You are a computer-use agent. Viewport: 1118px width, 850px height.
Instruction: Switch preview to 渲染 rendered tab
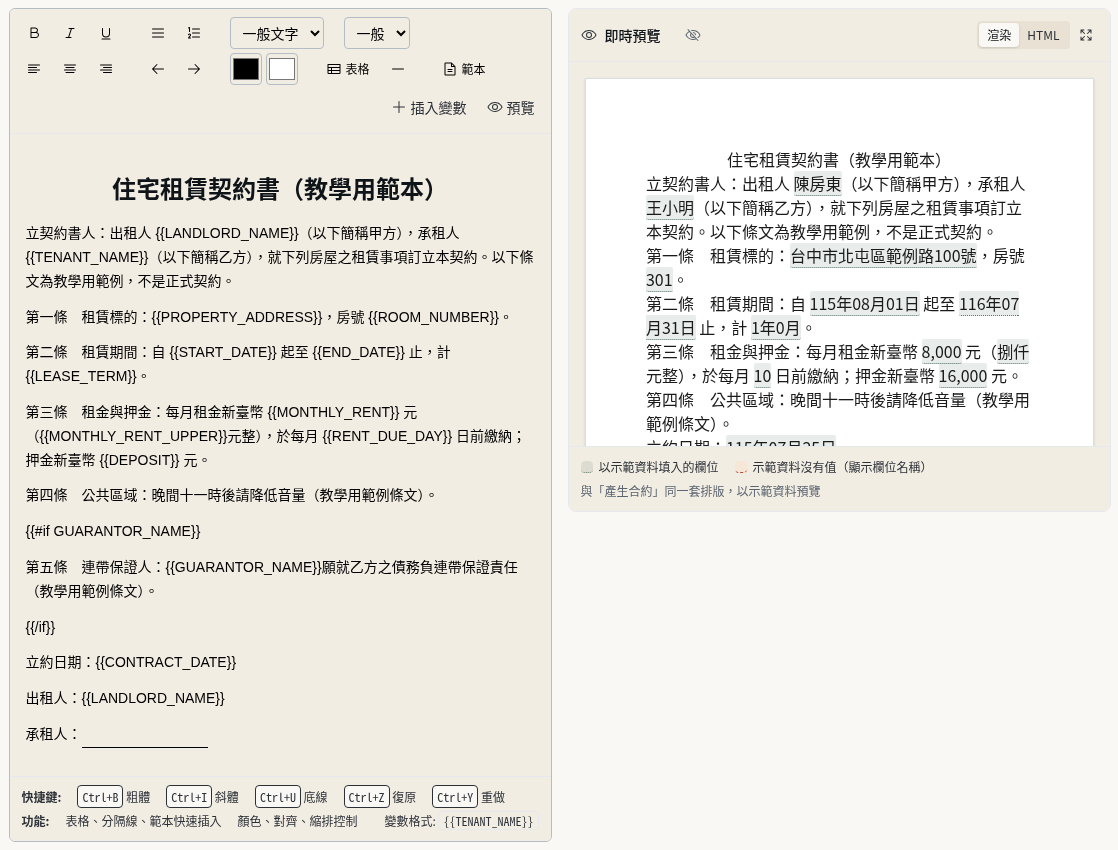click(x=999, y=35)
